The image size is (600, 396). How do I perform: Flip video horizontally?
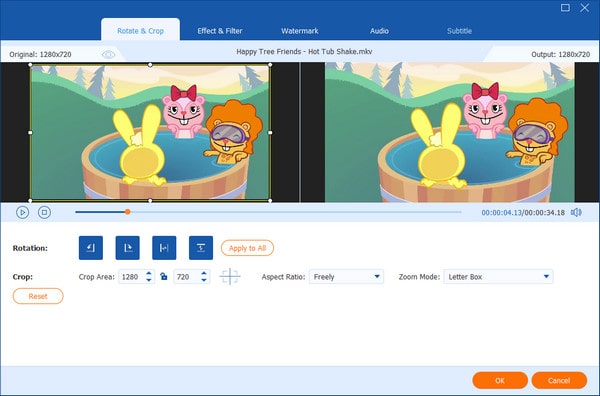164,248
